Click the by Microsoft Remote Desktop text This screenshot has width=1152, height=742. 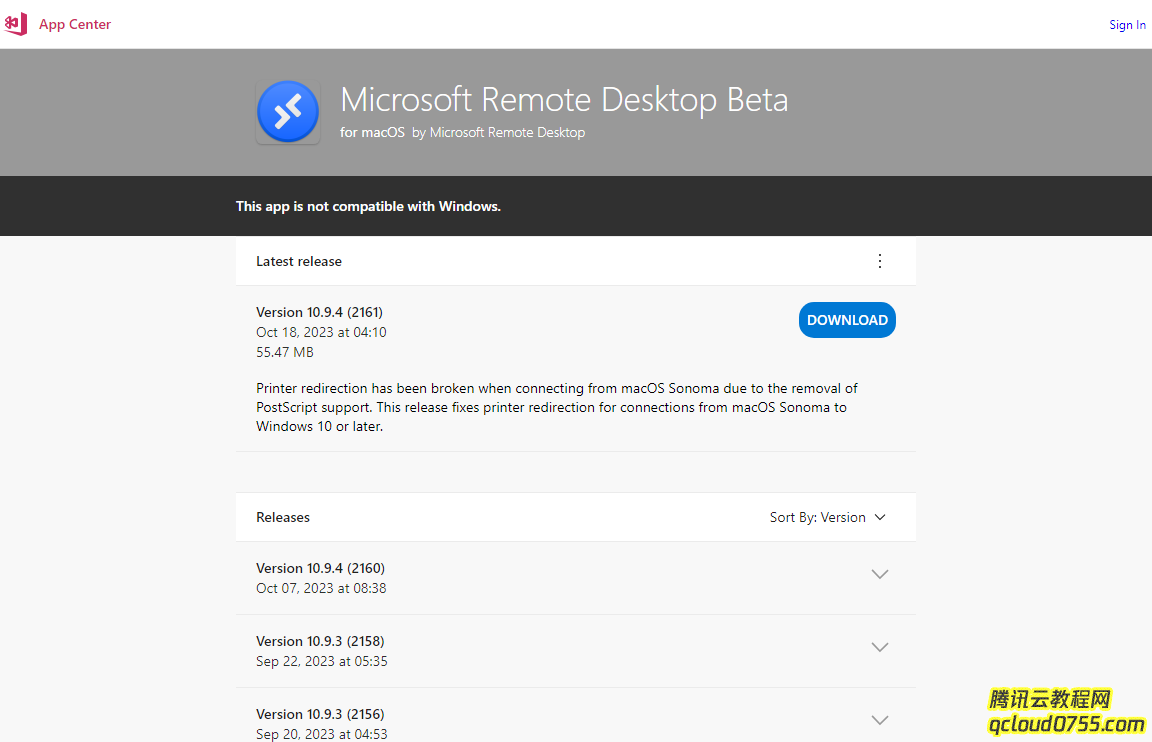[499, 132]
